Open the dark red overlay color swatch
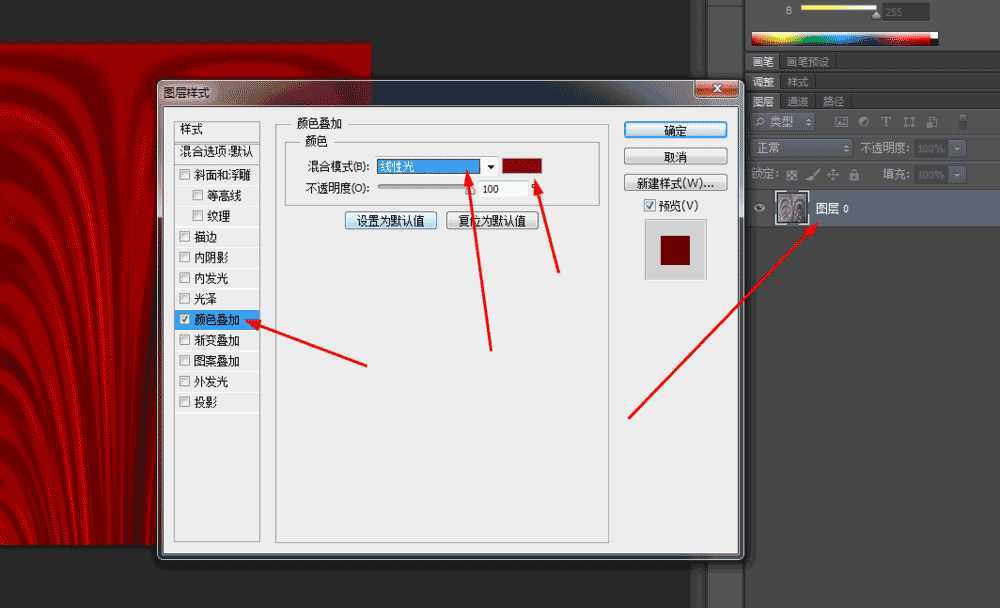This screenshot has width=1000, height=608. [523, 166]
